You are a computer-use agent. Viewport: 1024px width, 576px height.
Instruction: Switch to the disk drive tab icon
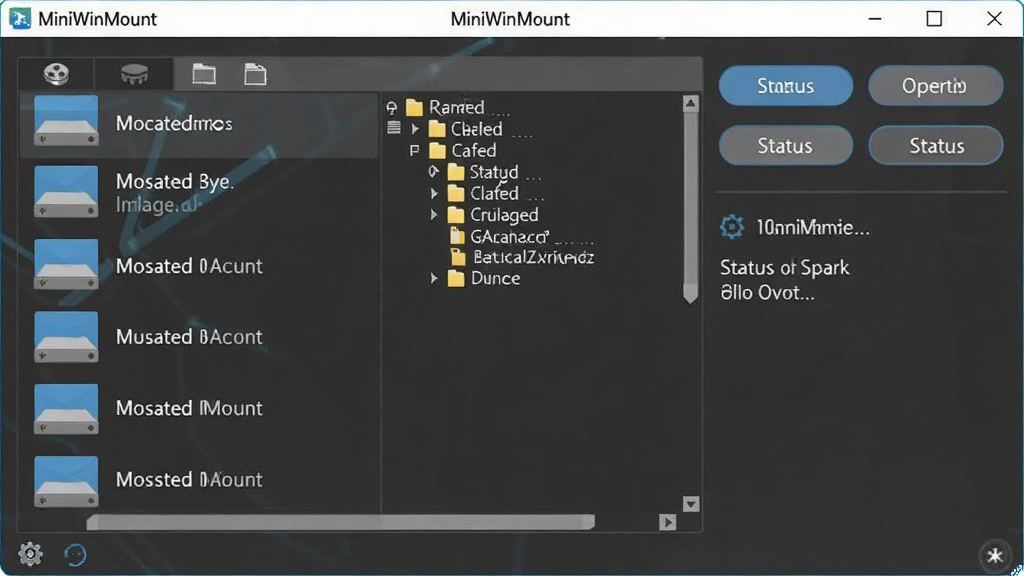pos(135,74)
